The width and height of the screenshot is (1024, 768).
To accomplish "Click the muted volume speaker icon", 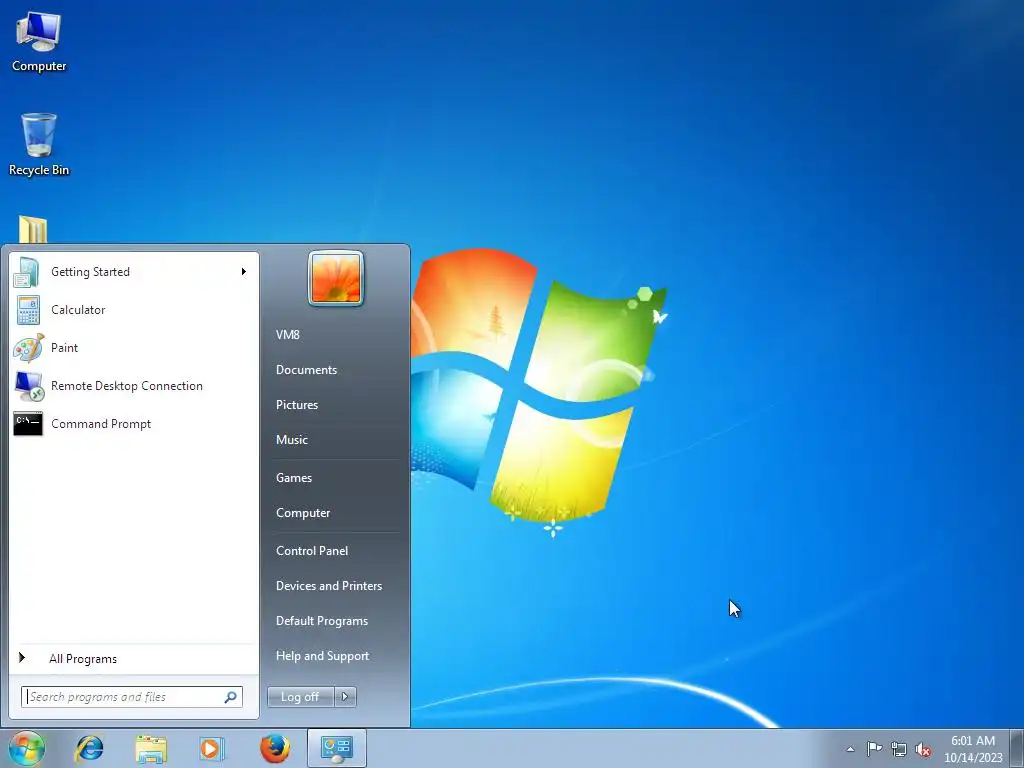I will coord(923,750).
